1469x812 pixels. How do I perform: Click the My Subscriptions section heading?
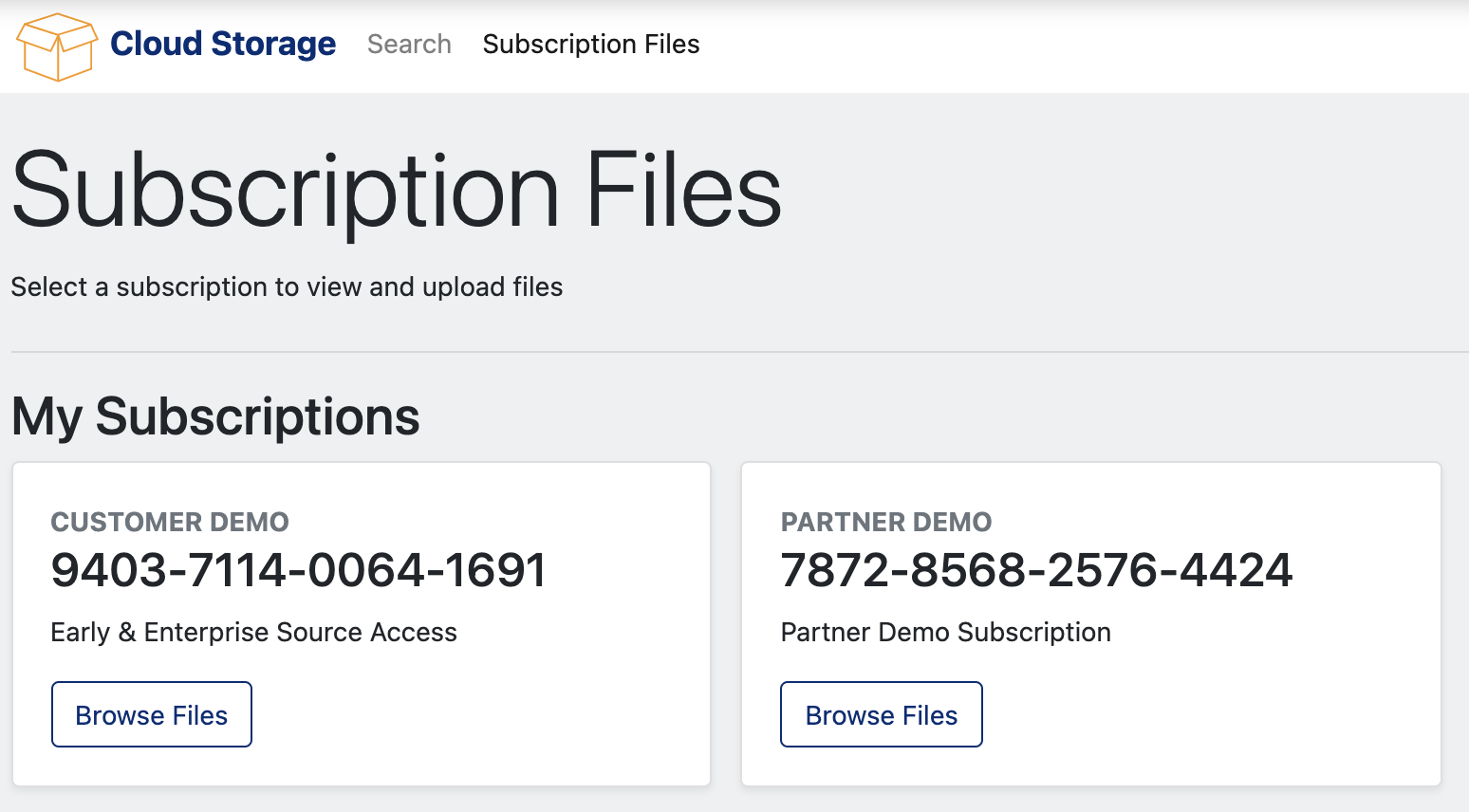pyautogui.click(x=215, y=416)
